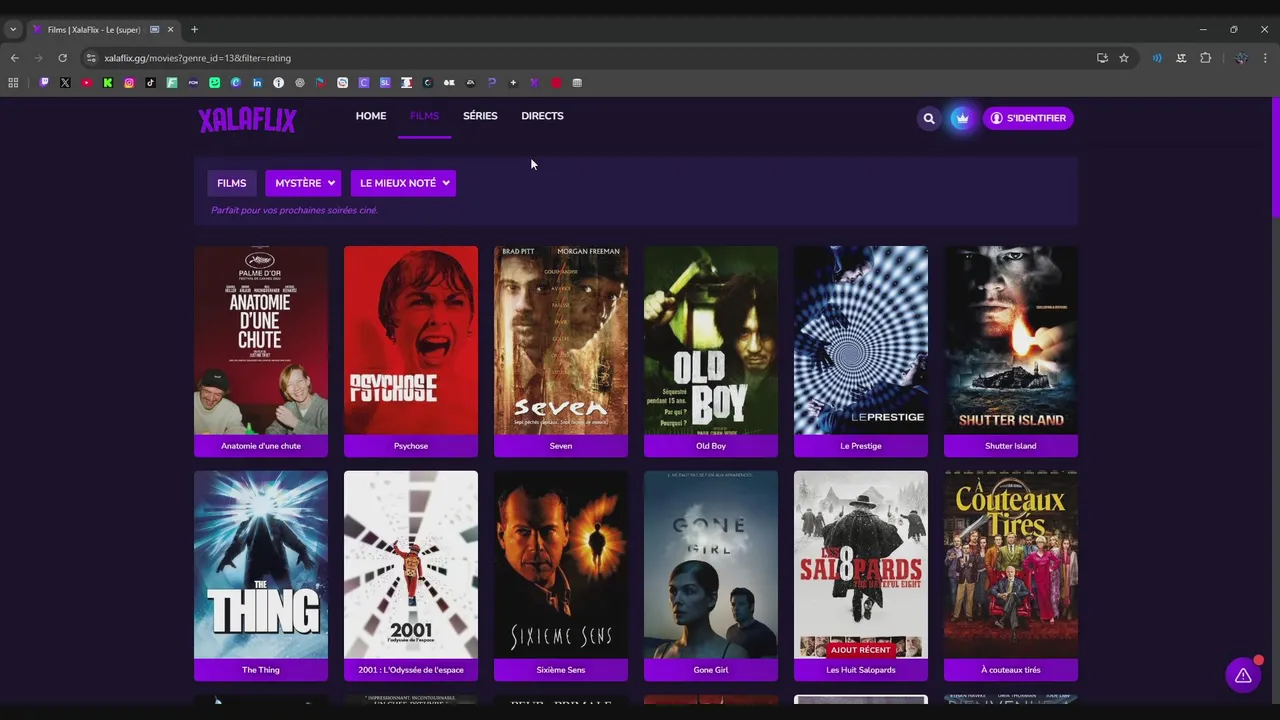The image size is (1280, 720).
Task: Open the ChatGPT bookmark icon
Action: point(300,83)
